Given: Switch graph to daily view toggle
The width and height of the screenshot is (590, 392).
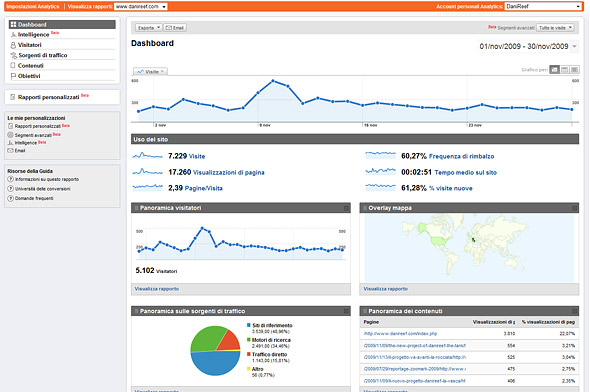Looking at the screenshot, I should pos(554,70).
